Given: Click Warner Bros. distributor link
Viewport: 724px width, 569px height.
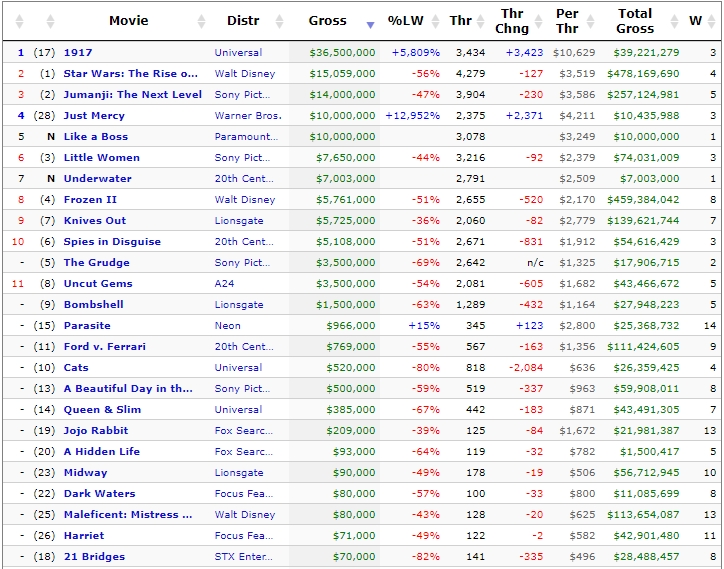Looking at the screenshot, I should coord(248,115).
